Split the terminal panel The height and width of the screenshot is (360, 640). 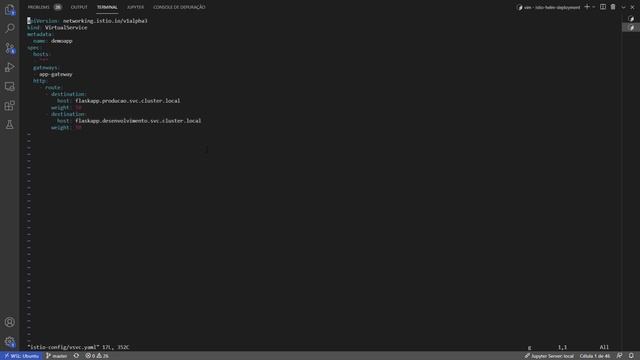(603, 7)
